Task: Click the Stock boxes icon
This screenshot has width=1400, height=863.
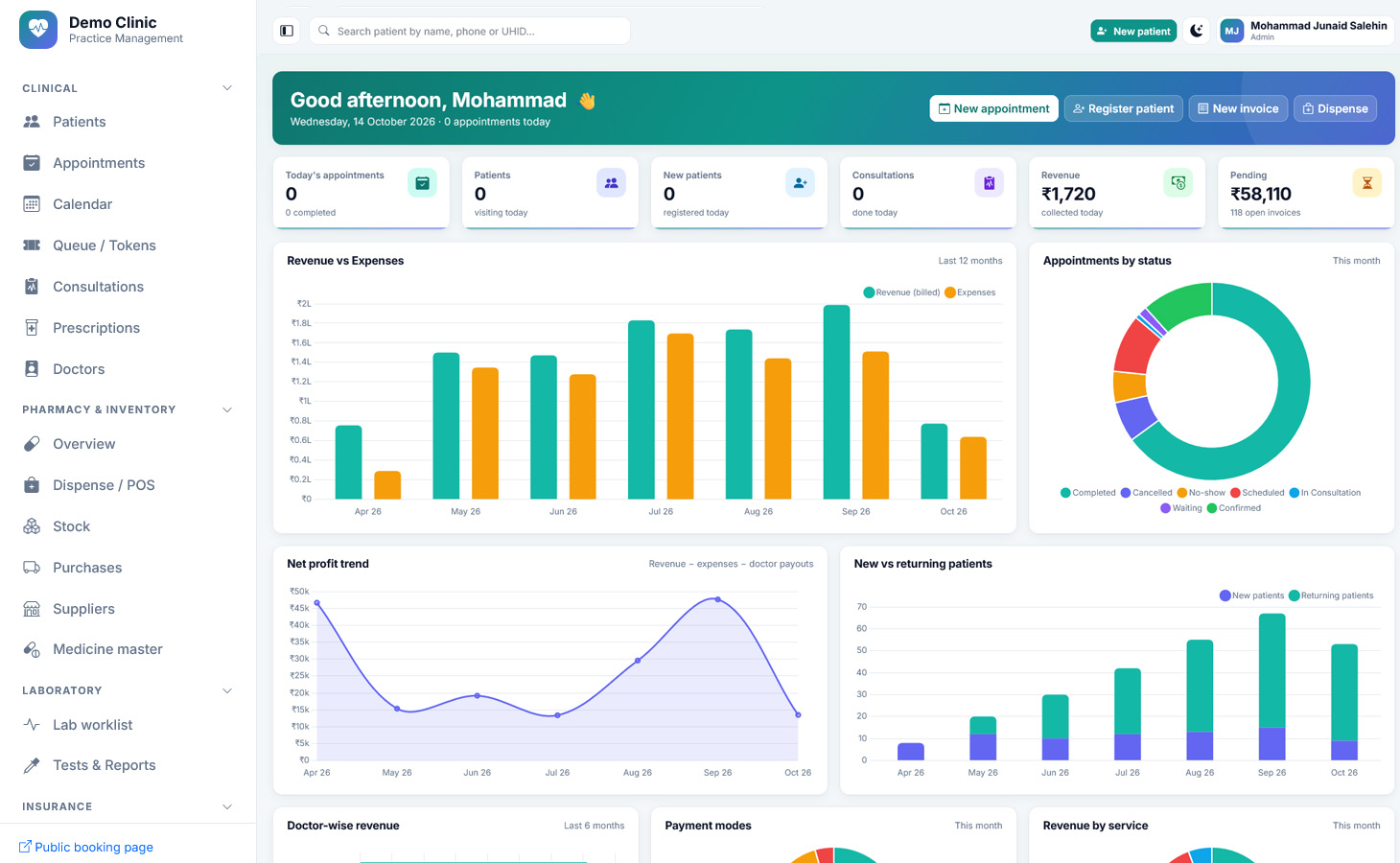Action: click(x=32, y=526)
